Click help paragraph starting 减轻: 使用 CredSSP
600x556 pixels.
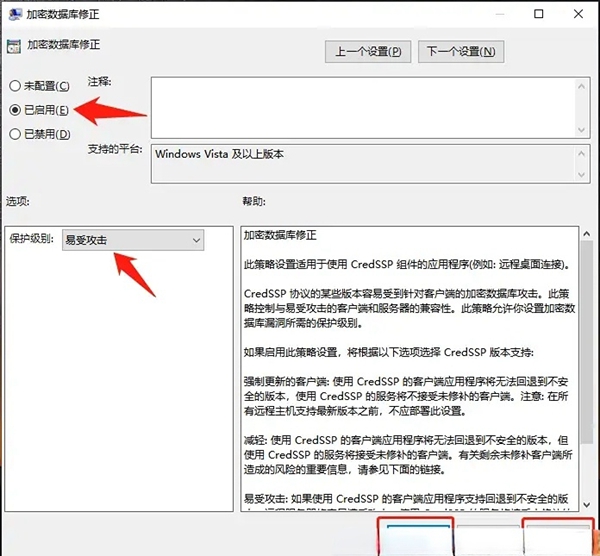pyautogui.click(x=408, y=455)
